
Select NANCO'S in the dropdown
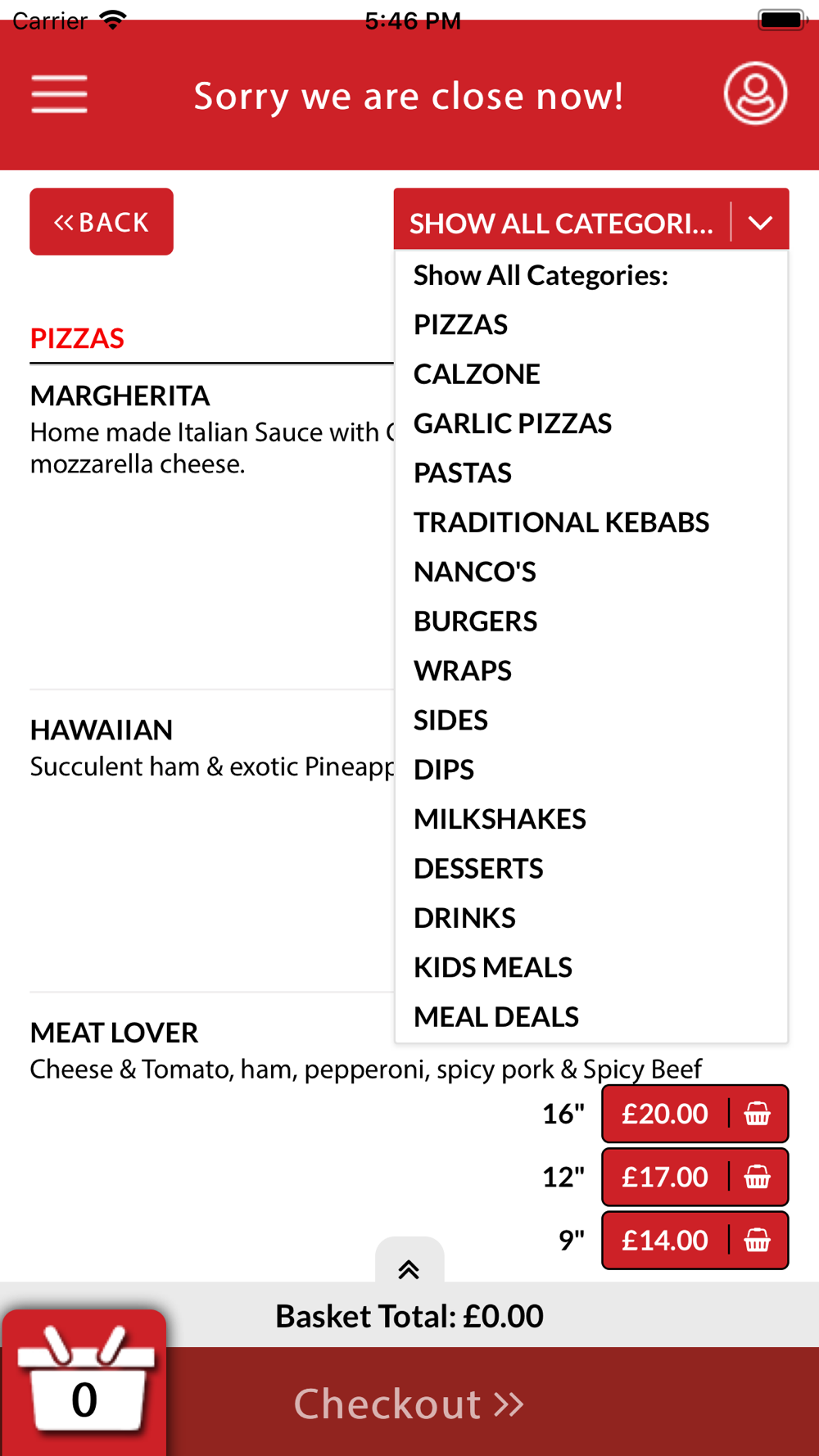475,572
